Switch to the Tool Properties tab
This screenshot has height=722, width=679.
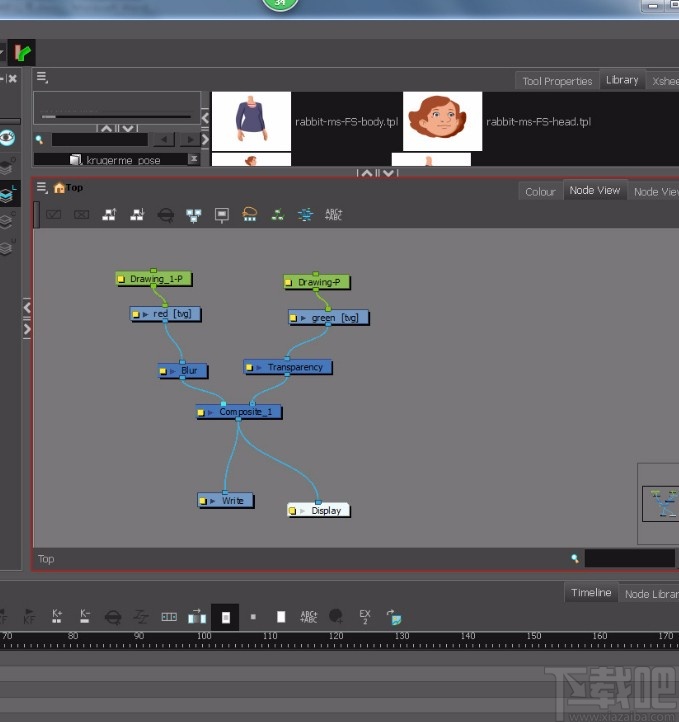[557, 81]
